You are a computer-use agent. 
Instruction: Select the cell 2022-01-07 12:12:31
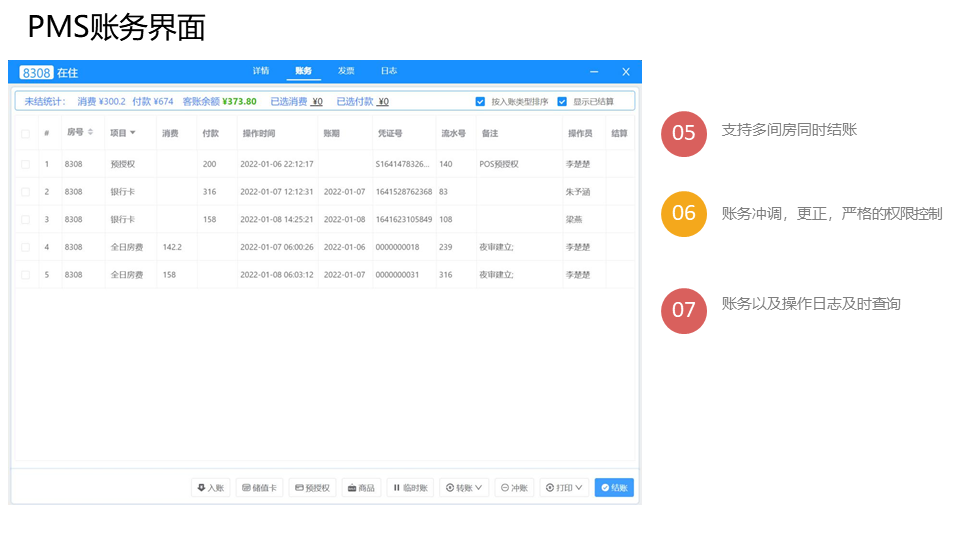277,192
